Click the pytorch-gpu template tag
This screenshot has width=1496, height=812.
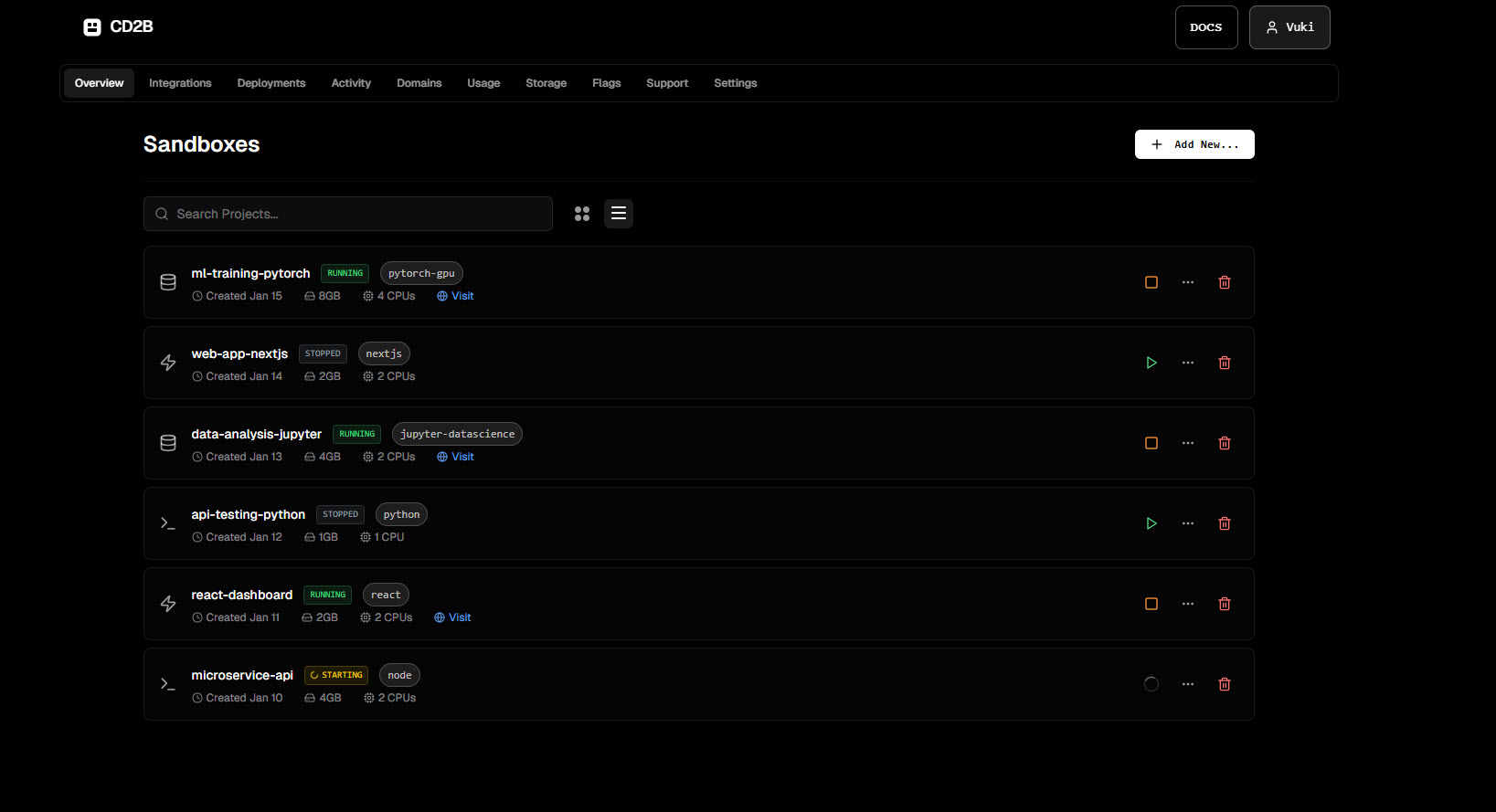(x=421, y=273)
